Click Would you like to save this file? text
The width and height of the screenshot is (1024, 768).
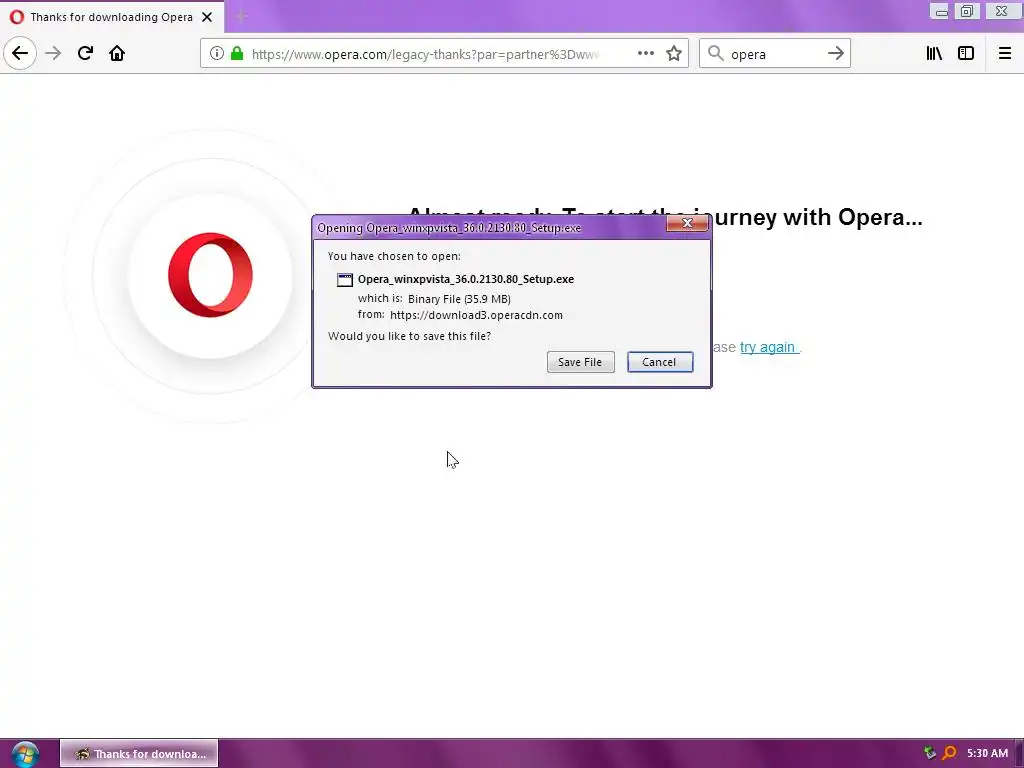click(409, 336)
